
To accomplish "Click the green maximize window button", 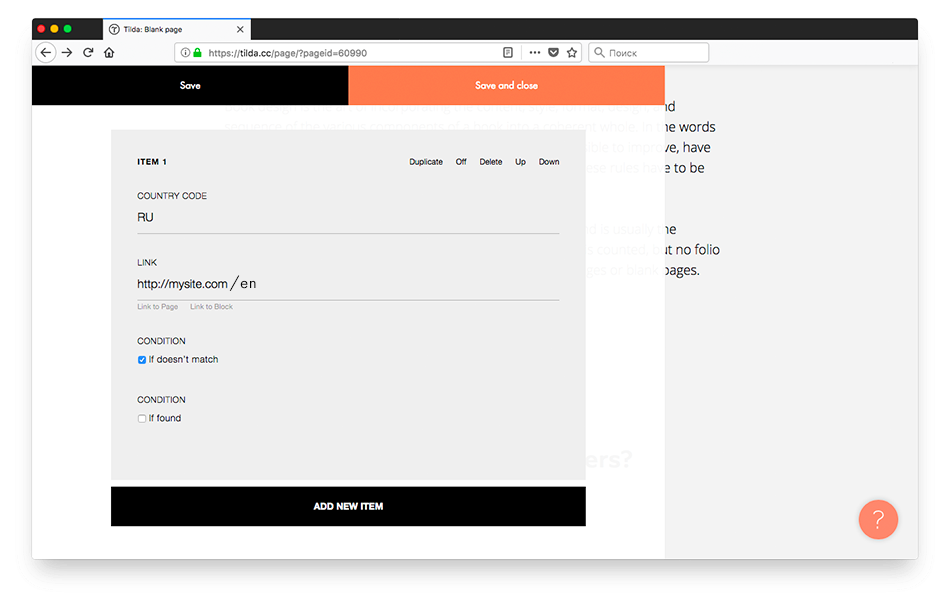I will (x=68, y=28).
